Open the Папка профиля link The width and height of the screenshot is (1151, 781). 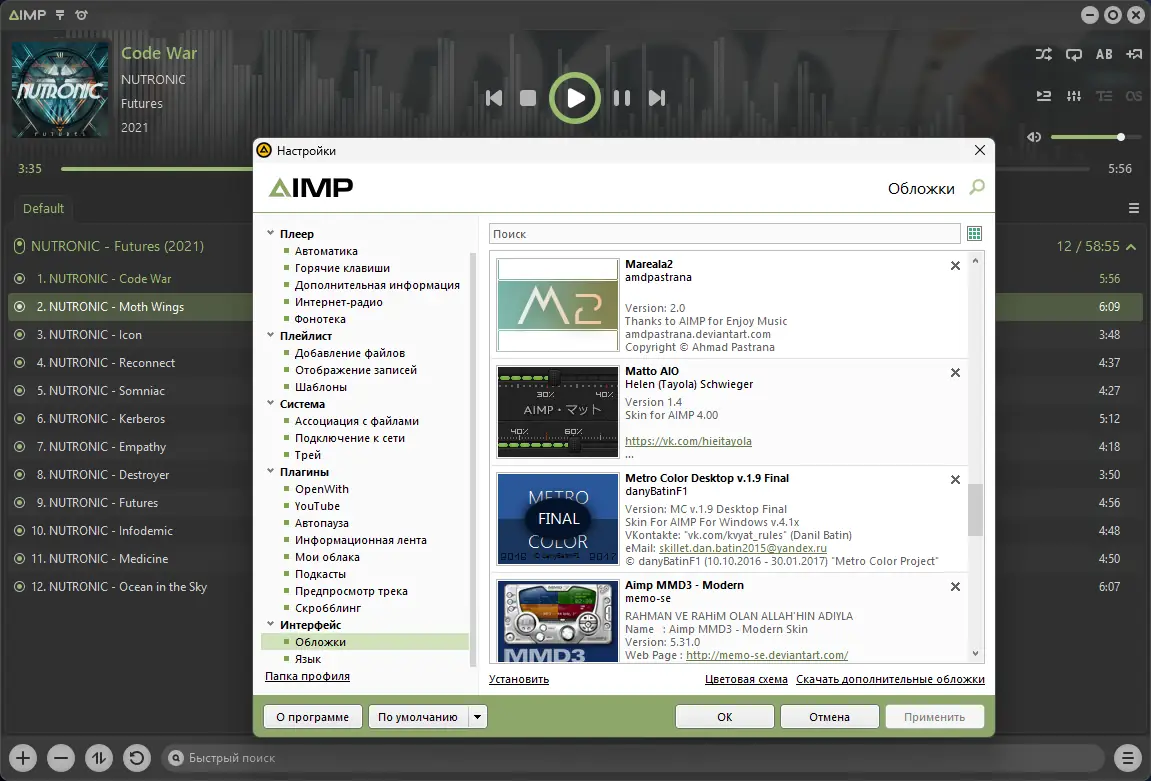click(307, 676)
